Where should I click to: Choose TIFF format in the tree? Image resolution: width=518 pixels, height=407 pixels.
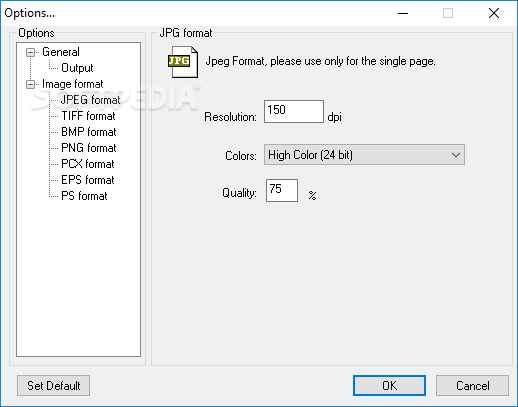[88, 116]
